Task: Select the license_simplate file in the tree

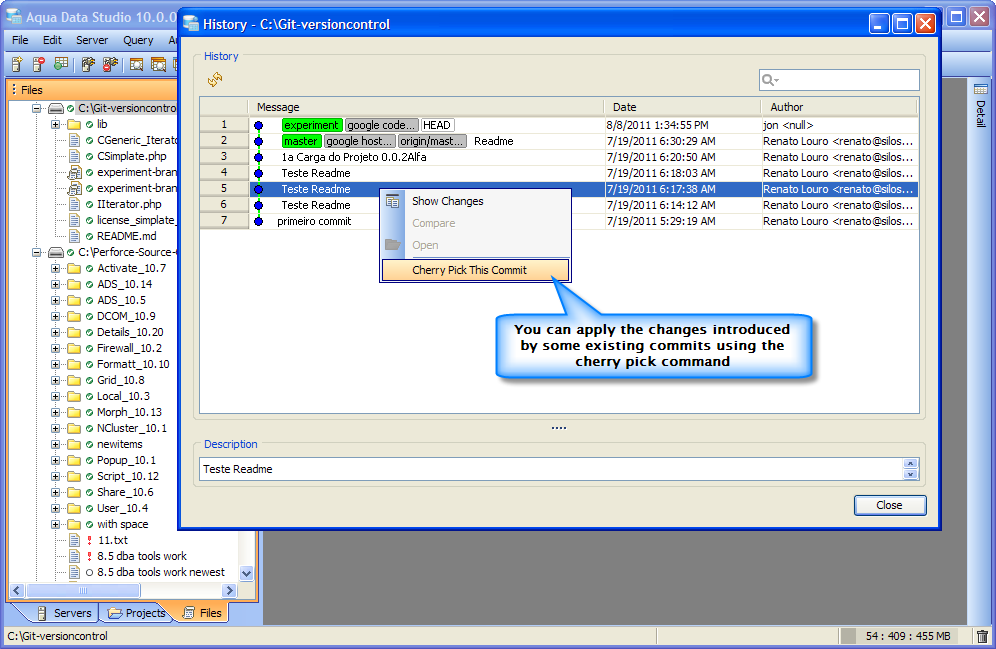Action: (135, 220)
